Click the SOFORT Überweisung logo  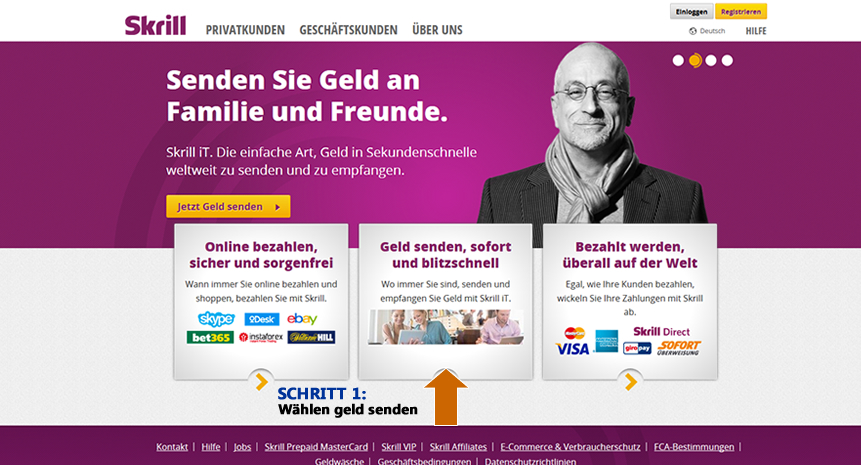point(679,348)
